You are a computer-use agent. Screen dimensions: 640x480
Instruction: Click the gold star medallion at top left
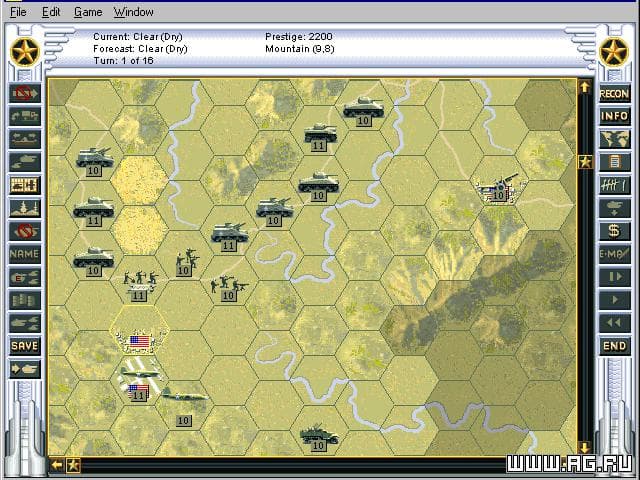[x=24, y=52]
